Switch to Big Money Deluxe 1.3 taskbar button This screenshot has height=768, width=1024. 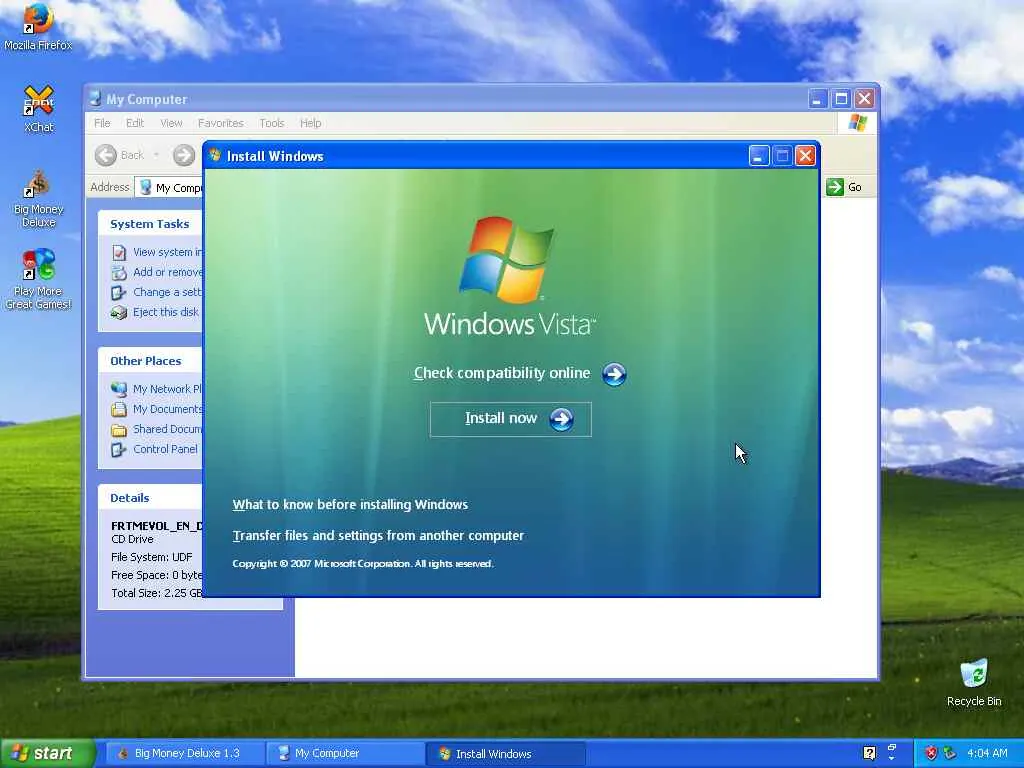click(x=184, y=754)
